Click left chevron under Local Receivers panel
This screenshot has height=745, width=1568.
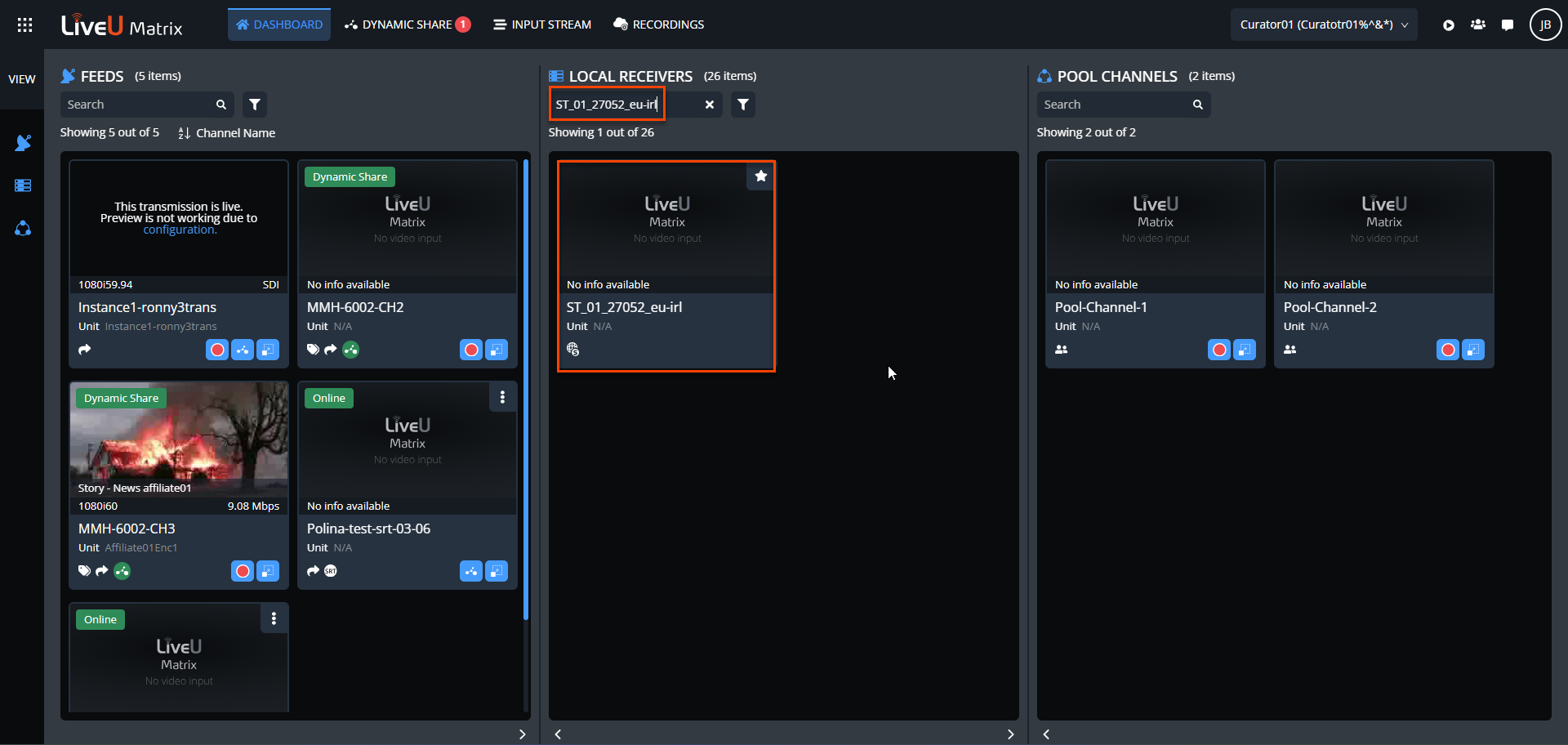(558, 734)
